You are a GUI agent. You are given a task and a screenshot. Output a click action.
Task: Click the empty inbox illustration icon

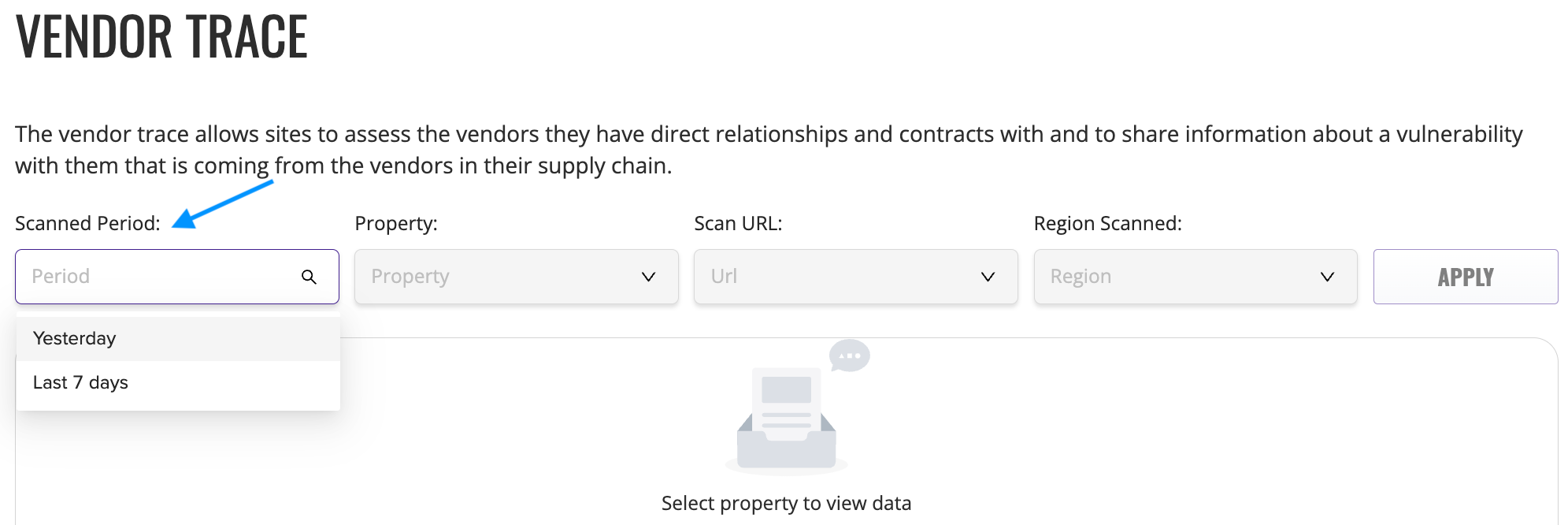pyautogui.click(x=786, y=419)
